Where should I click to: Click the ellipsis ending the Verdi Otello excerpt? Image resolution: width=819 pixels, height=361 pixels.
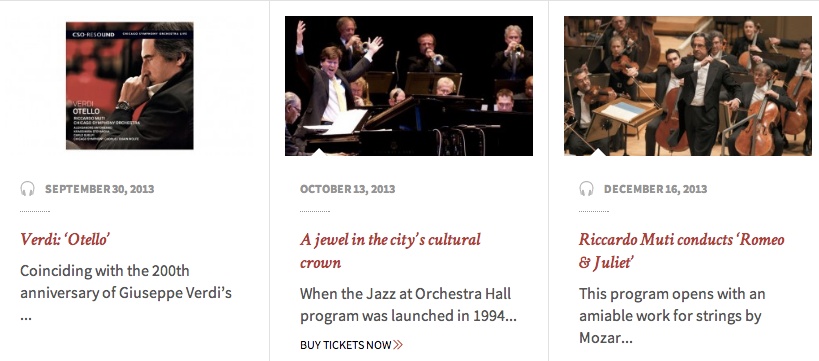coord(26,317)
